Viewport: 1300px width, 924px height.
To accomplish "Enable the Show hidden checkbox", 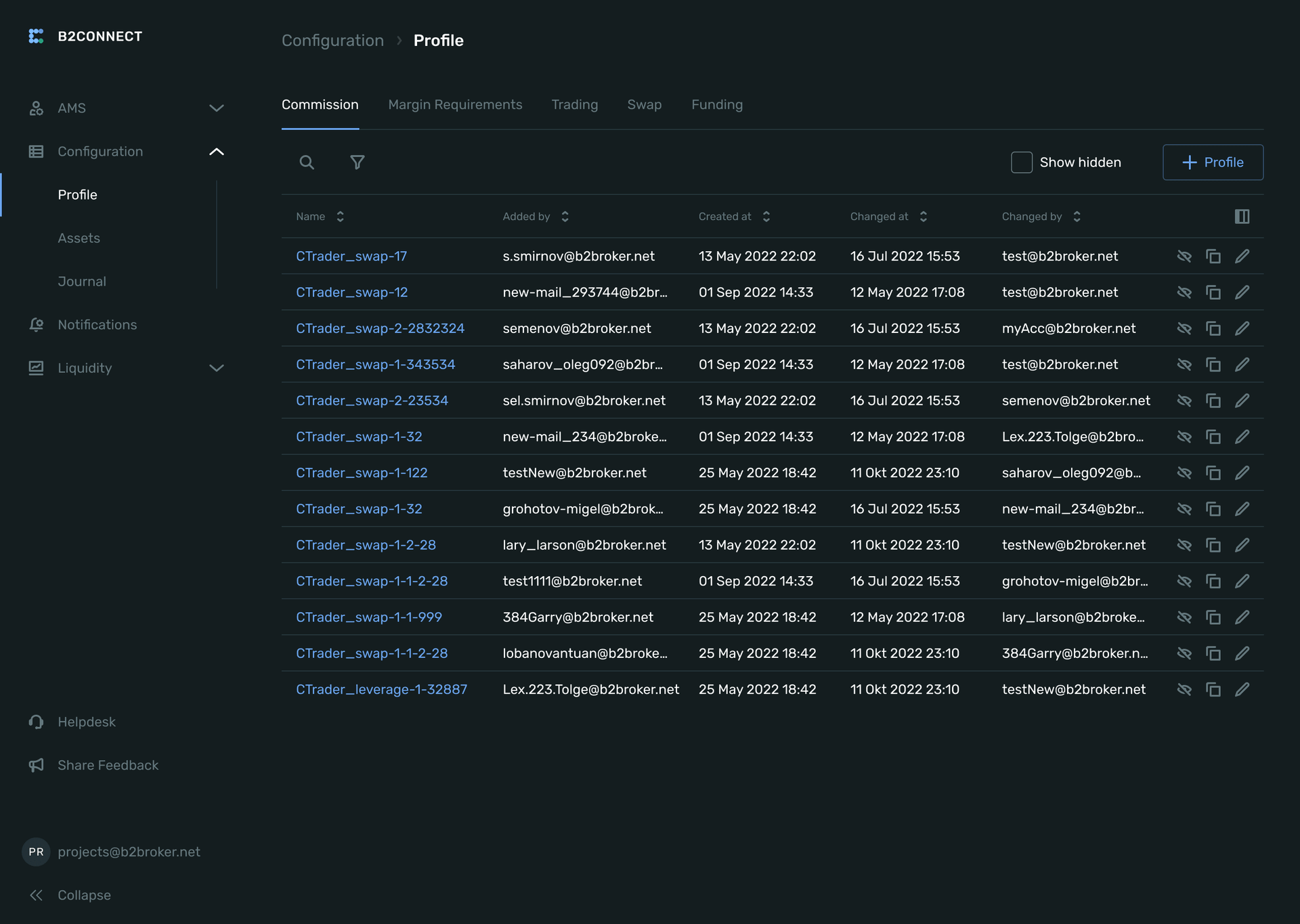I will point(1021,162).
